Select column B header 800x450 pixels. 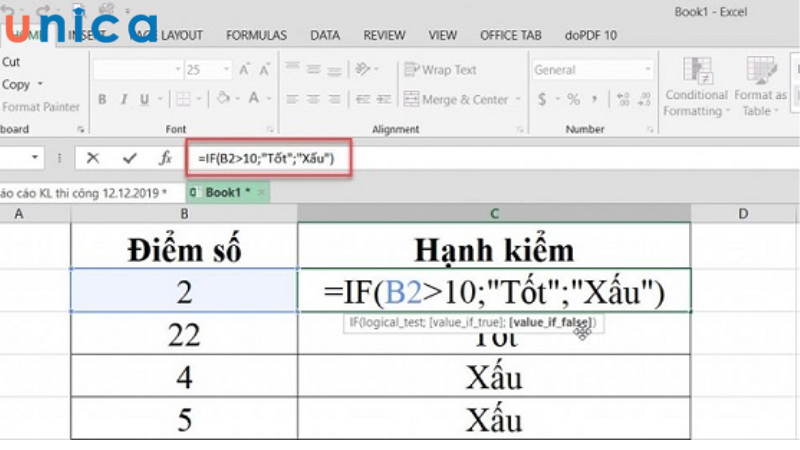point(184,214)
